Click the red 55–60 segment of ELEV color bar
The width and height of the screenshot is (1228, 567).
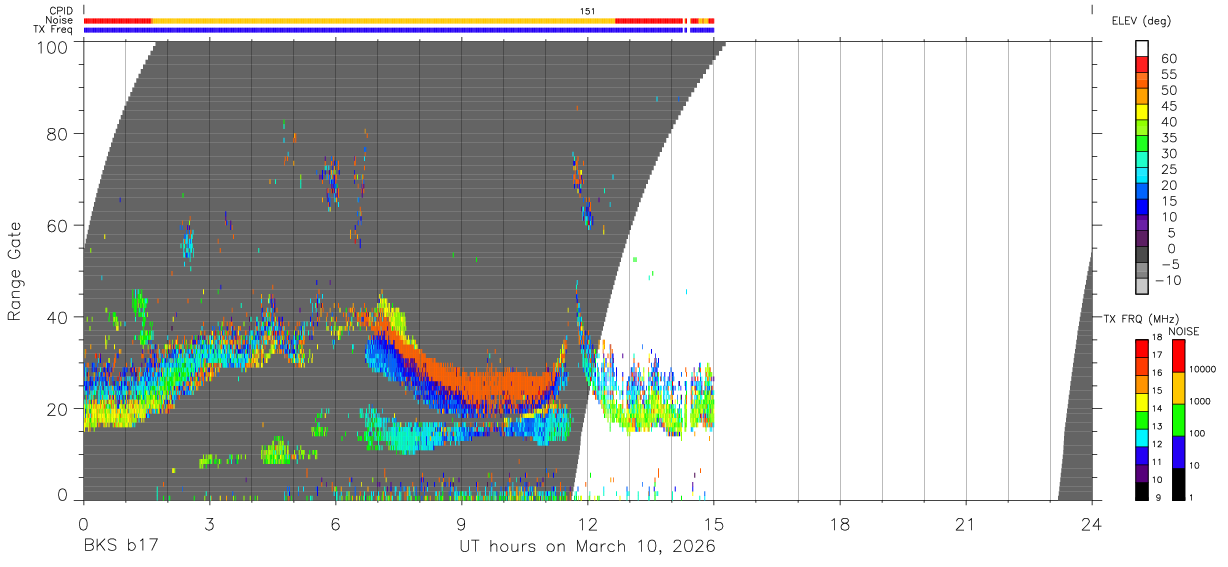coord(1142,65)
